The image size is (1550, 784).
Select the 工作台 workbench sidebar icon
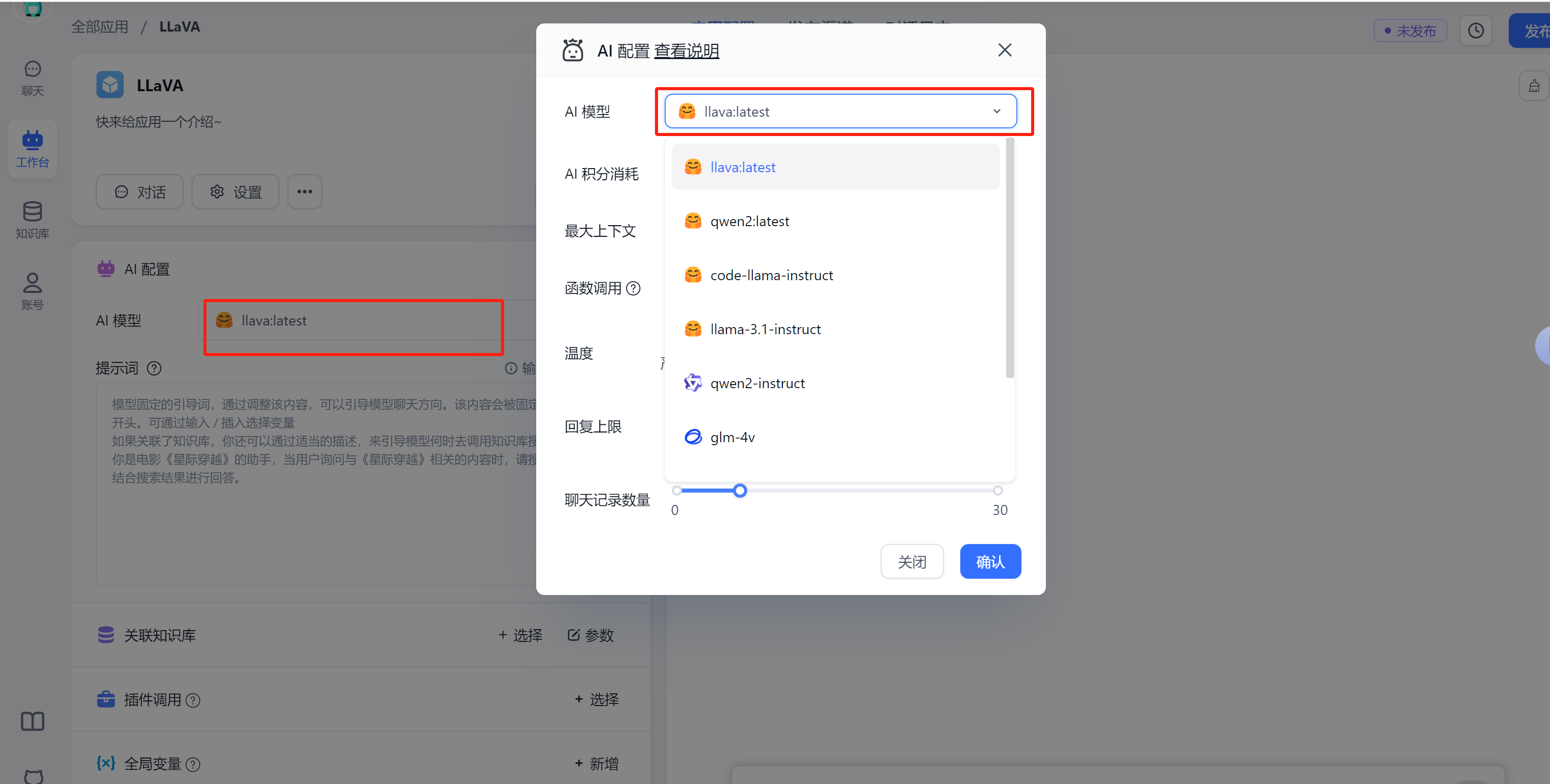pos(33,149)
